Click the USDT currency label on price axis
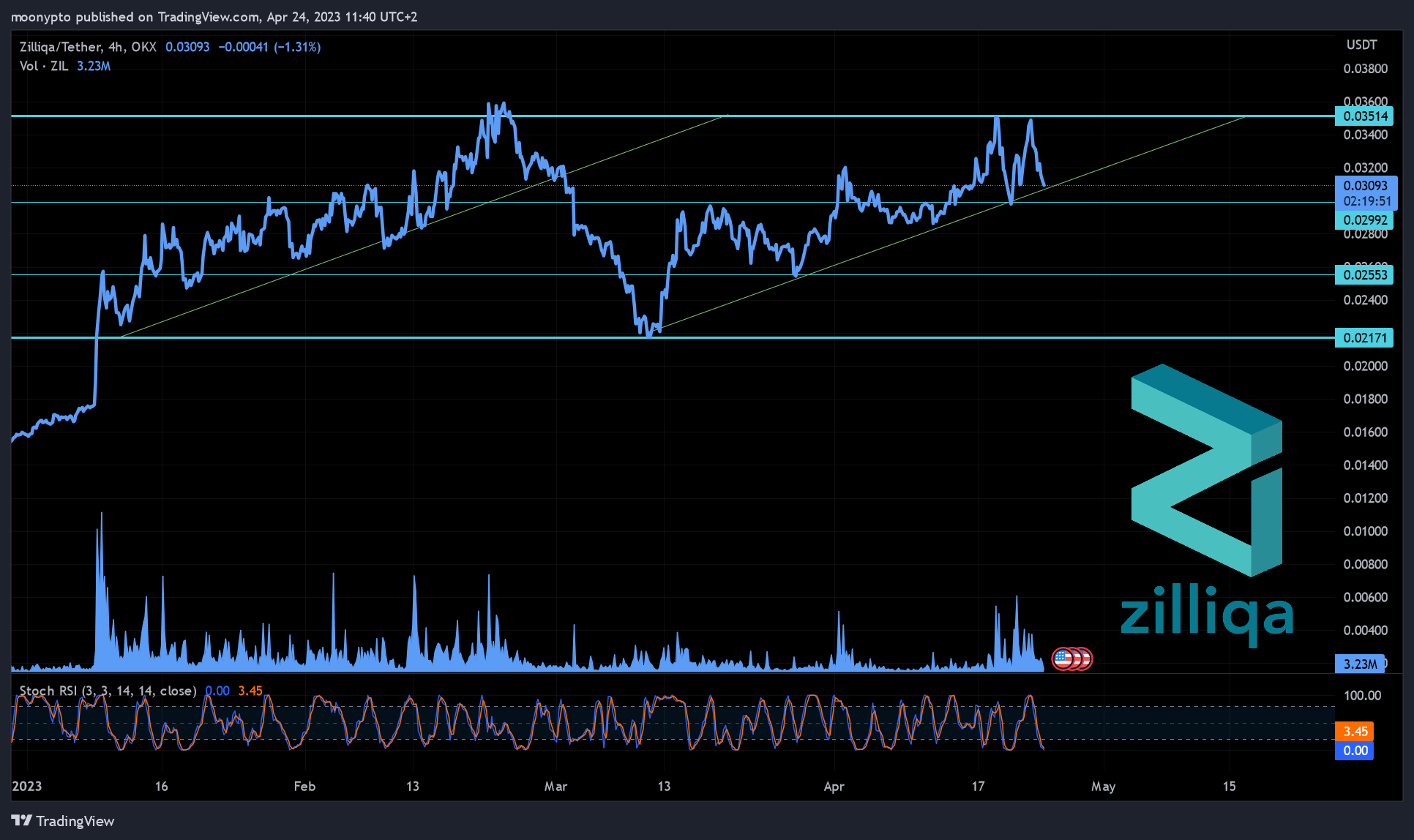The width and height of the screenshot is (1414, 840). coord(1361,45)
